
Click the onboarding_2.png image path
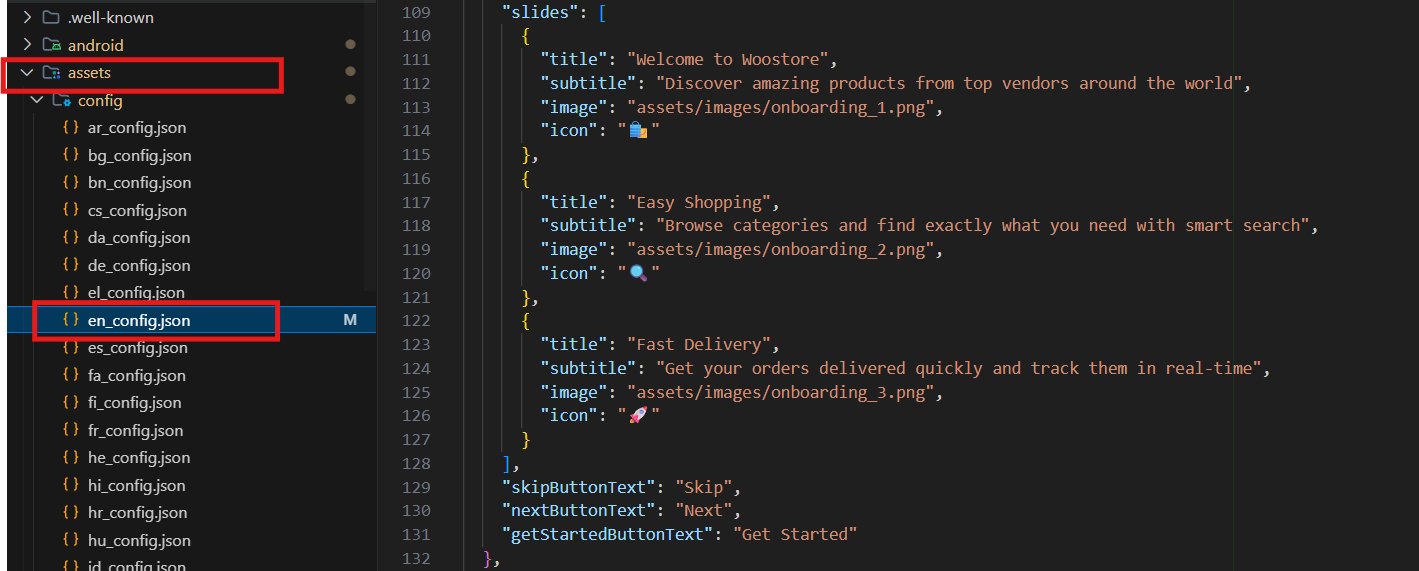(781, 250)
